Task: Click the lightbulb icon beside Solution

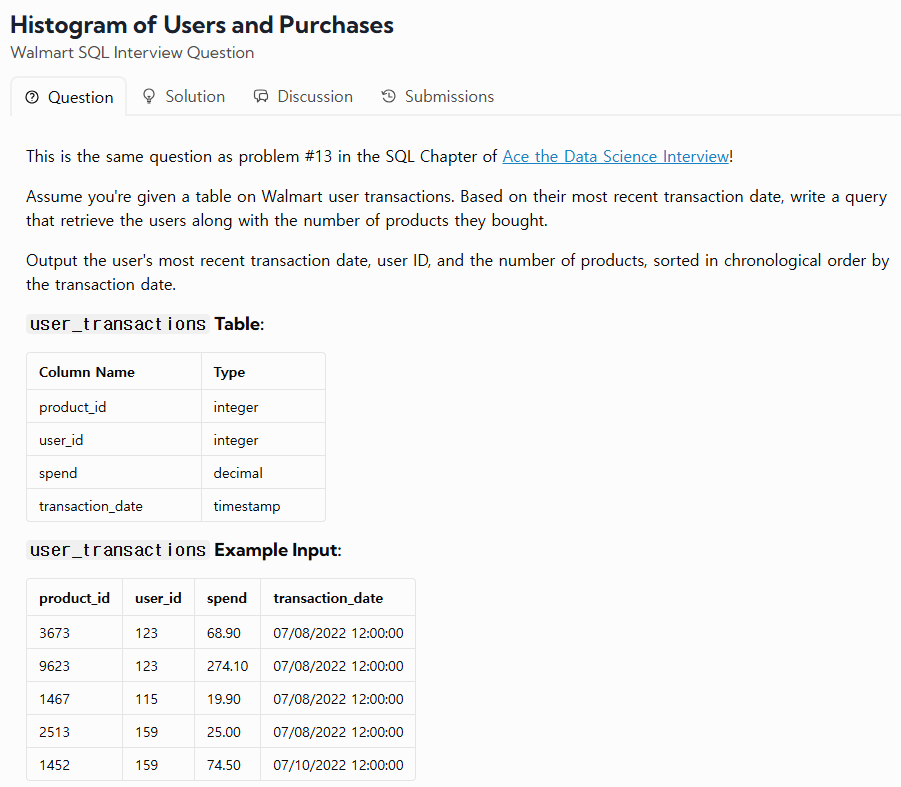Action: (149, 97)
